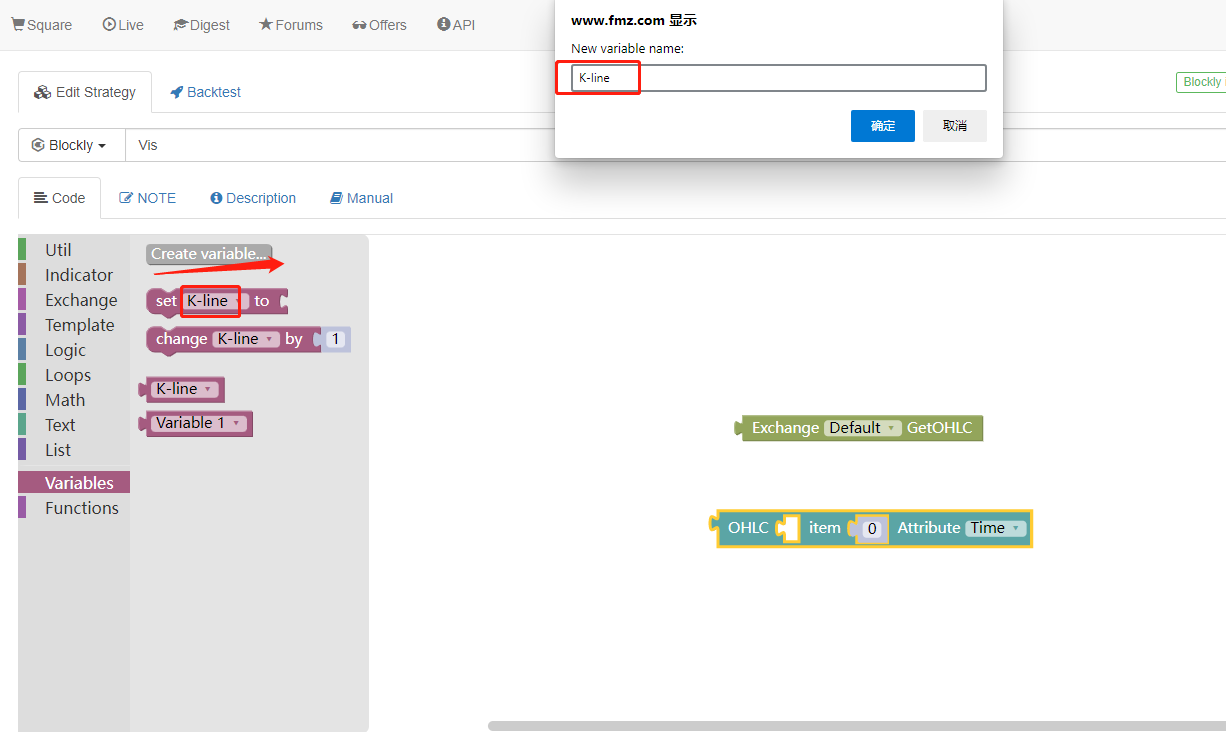Open the Digest nav link
Viewport: 1226px width, 732px height.
(x=201, y=25)
